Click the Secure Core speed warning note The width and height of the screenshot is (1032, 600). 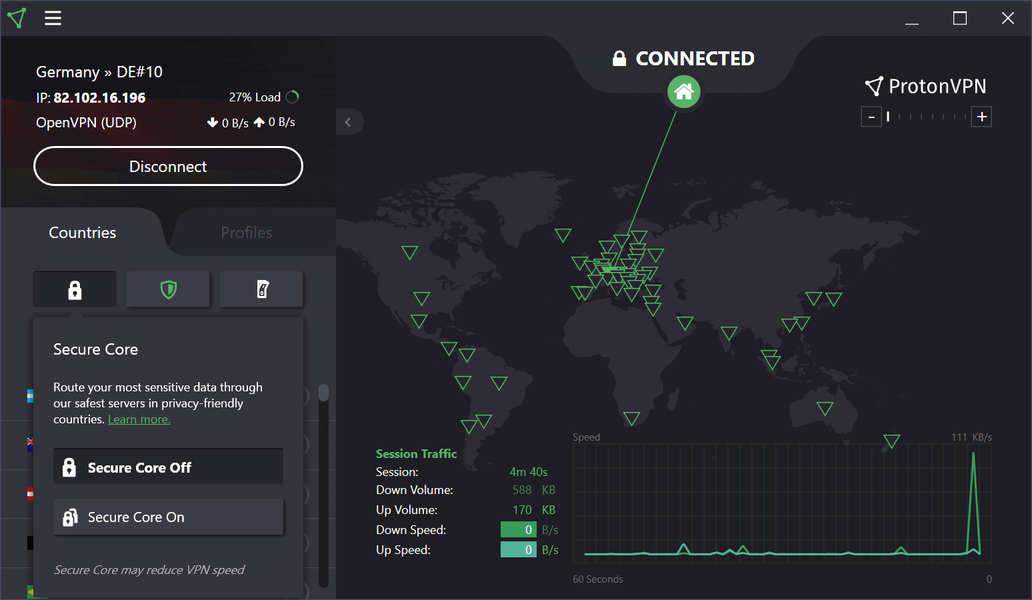(x=149, y=570)
